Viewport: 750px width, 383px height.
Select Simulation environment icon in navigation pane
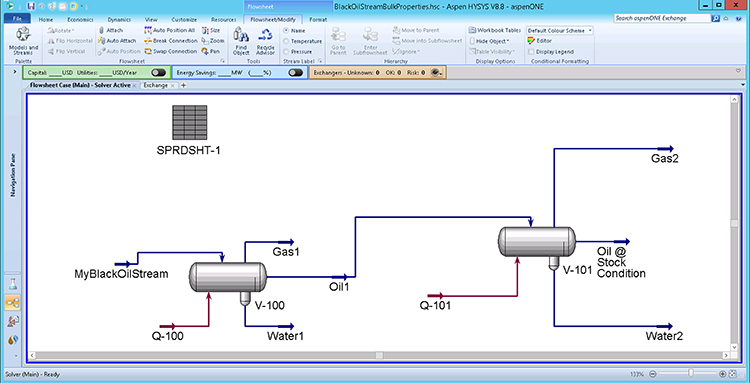(13, 303)
